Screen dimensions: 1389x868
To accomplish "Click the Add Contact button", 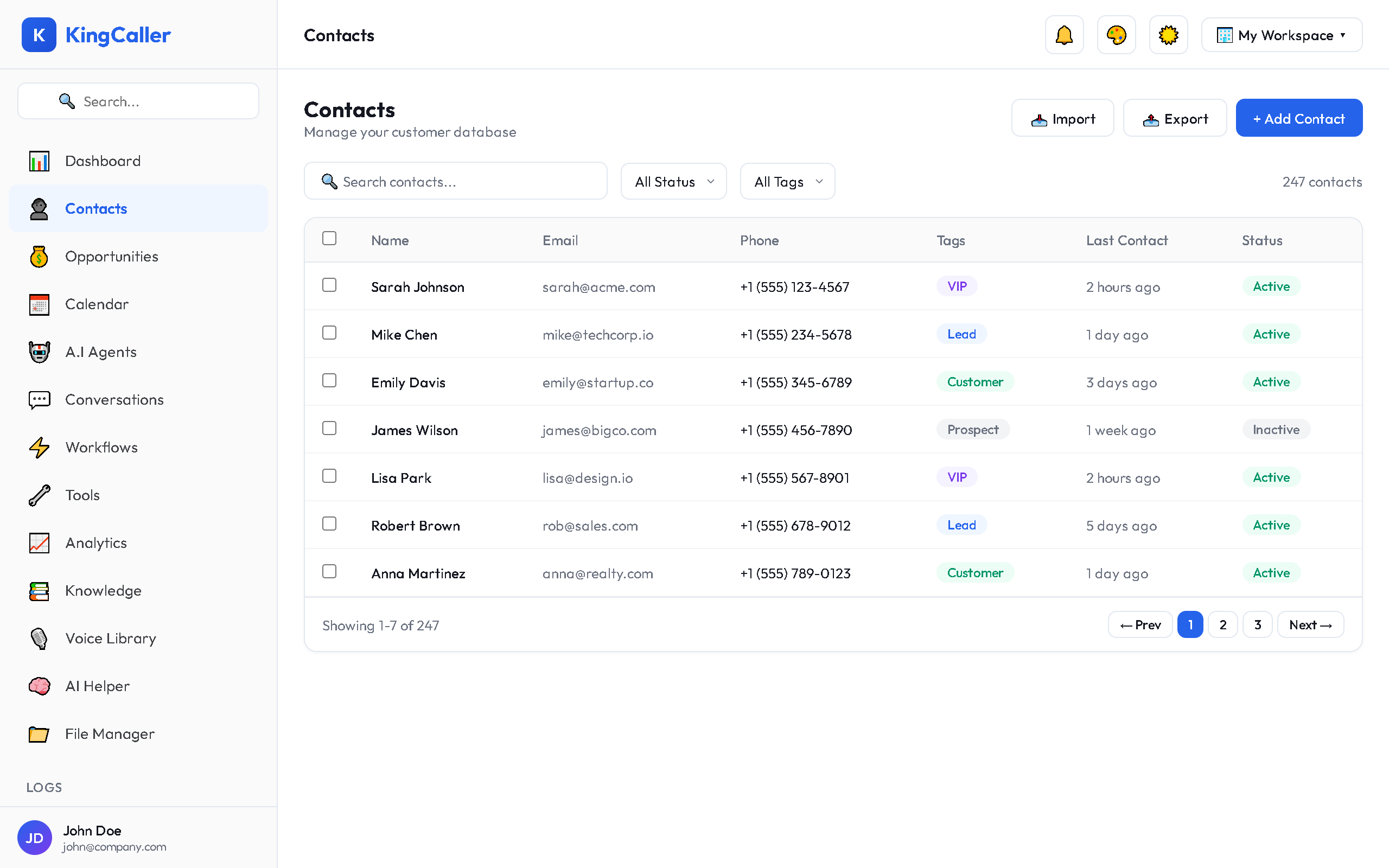I will 1299,118.
